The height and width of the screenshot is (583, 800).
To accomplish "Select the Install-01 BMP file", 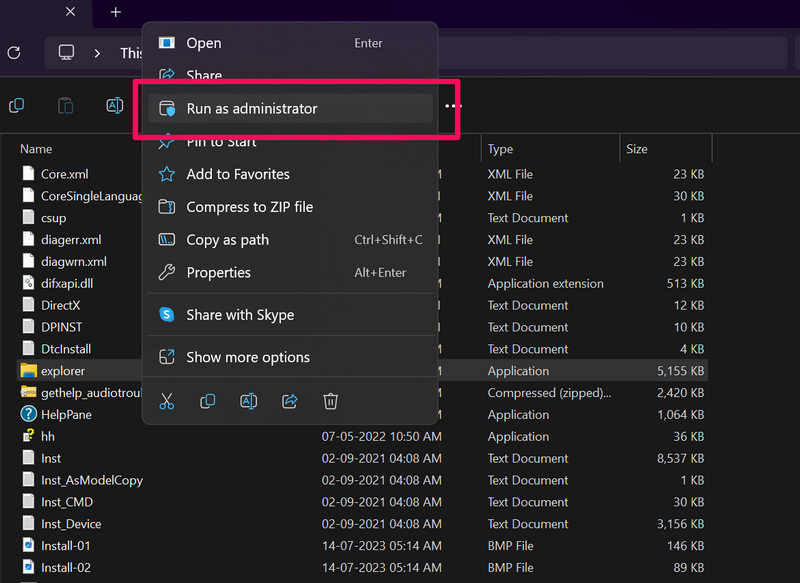I will click(x=65, y=546).
